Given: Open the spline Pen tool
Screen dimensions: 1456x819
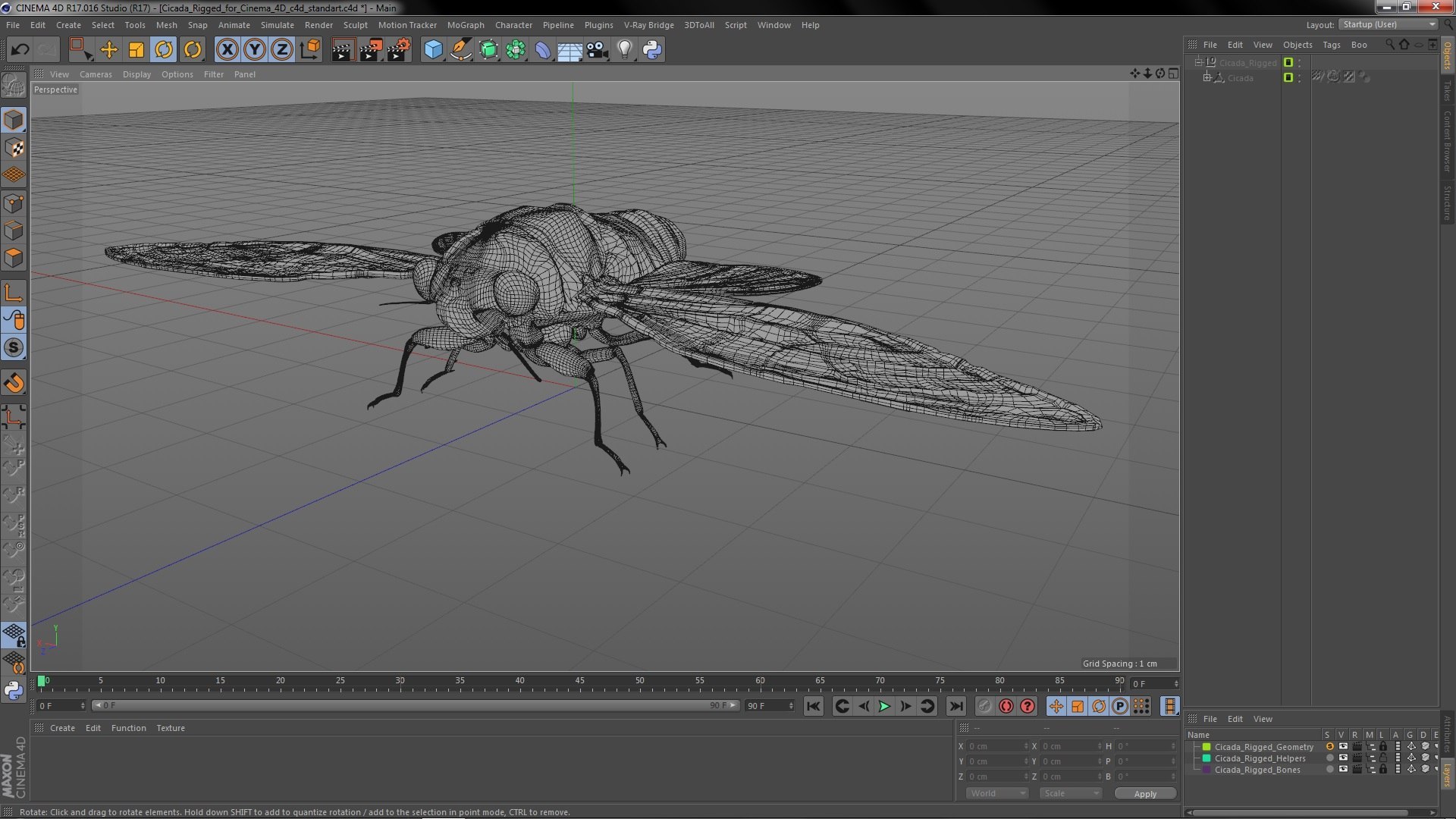Looking at the screenshot, I should coord(460,50).
